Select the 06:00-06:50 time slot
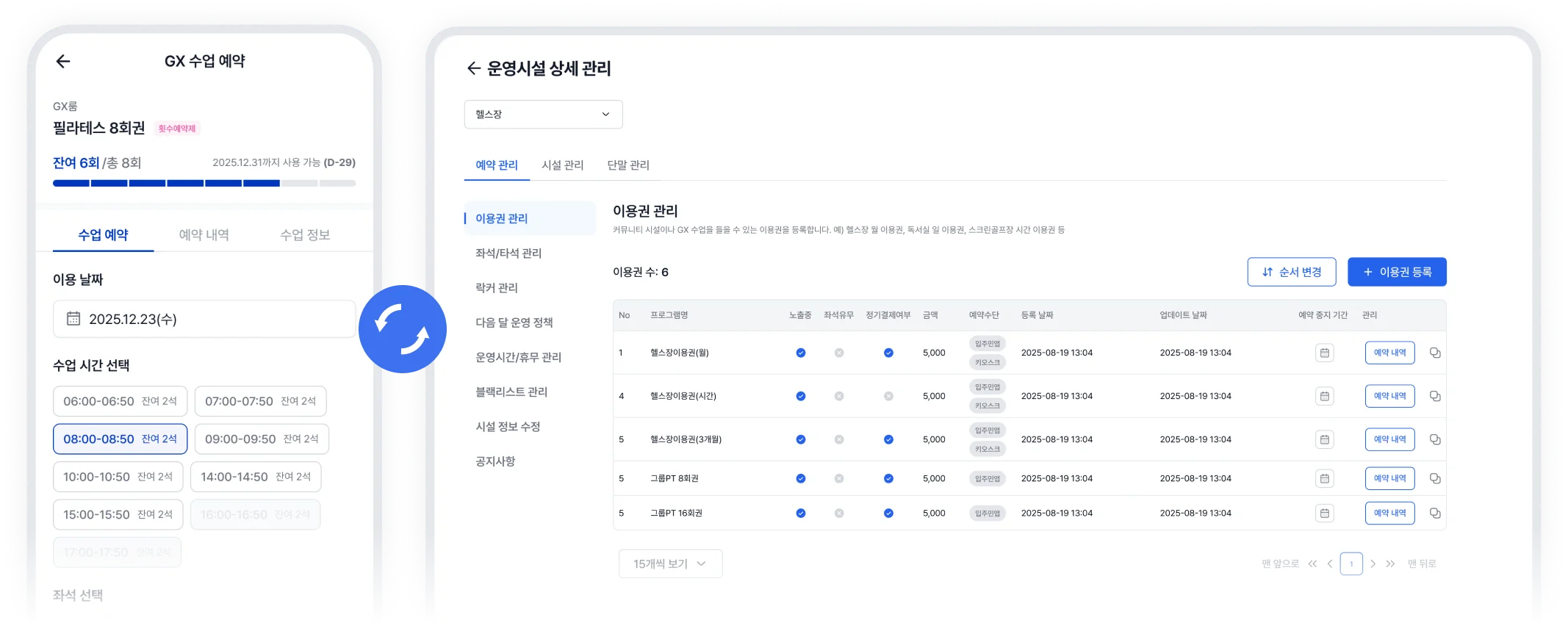The image size is (1568, 623). [x=120, y=401]
